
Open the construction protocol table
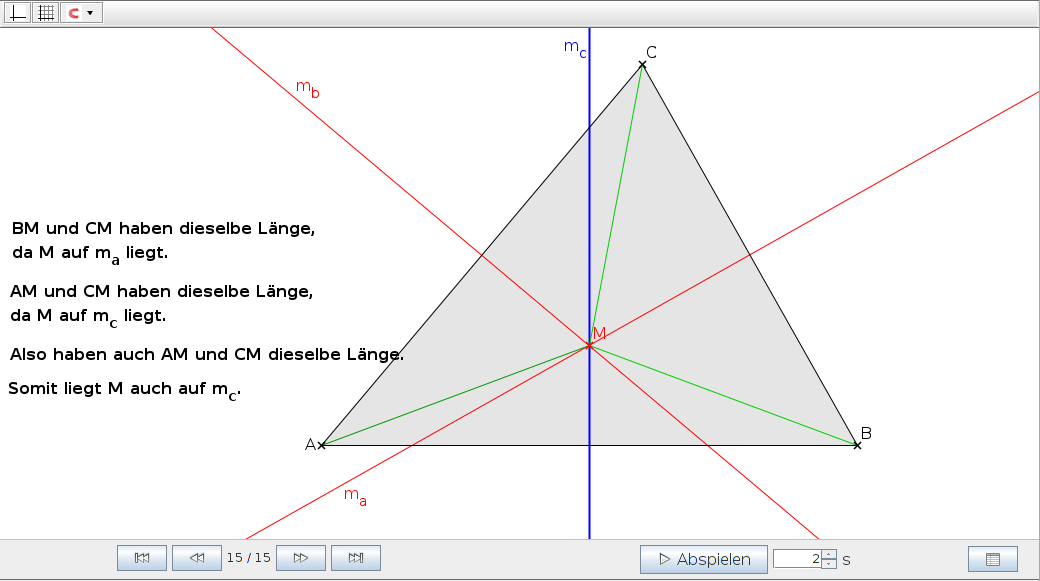pyautogui.click(x=994, y=558)
